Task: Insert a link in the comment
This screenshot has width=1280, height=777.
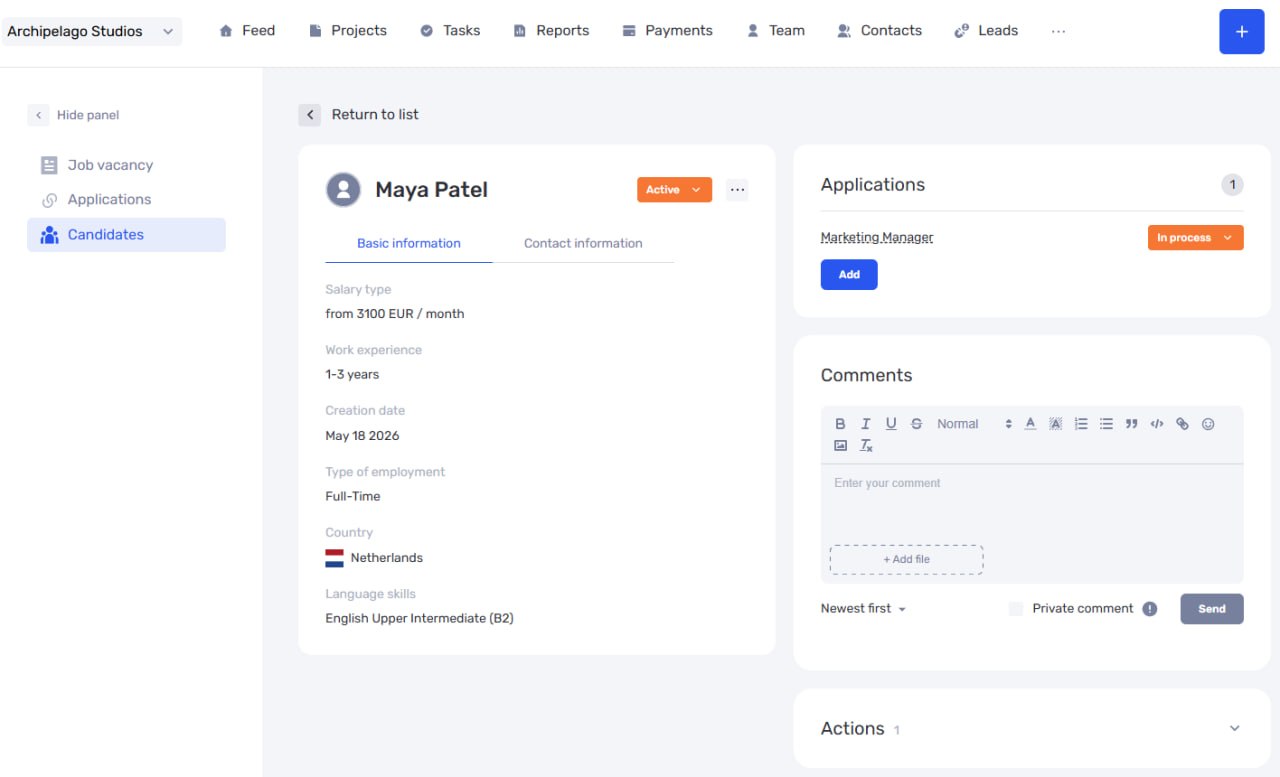Action: pyautogui.click(x=1182, y=424)
